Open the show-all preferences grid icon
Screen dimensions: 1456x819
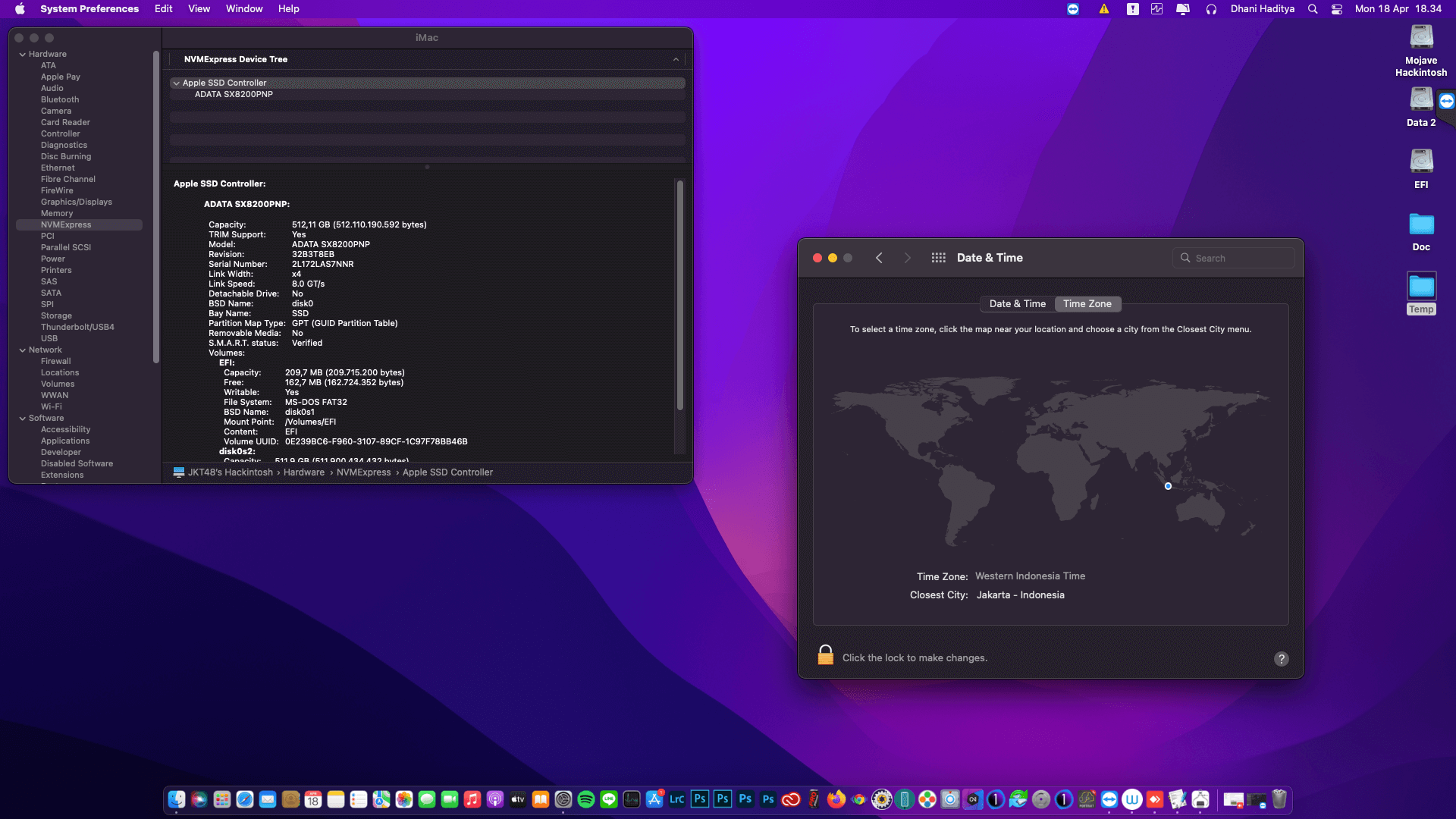tap(938, 258)
